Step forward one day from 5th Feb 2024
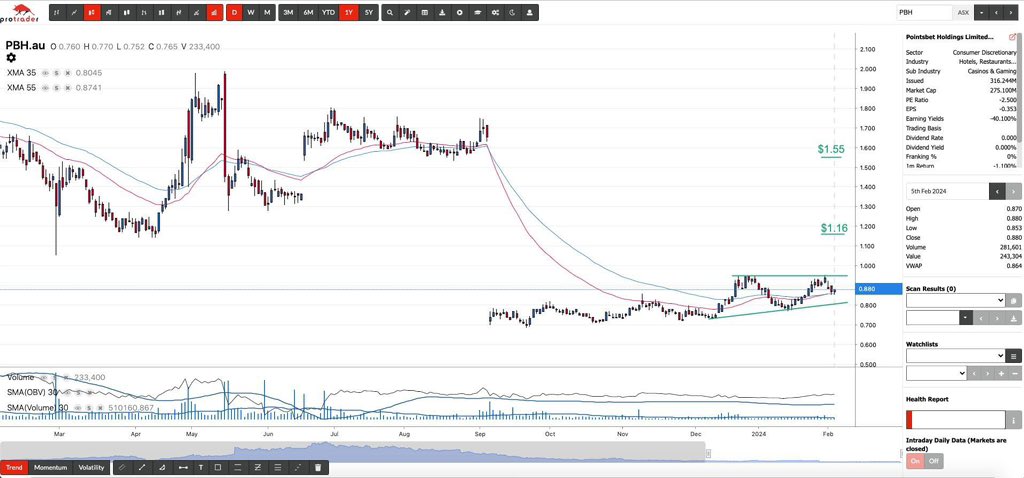This screenshot has height=478, width=1024. [1014, 191]
